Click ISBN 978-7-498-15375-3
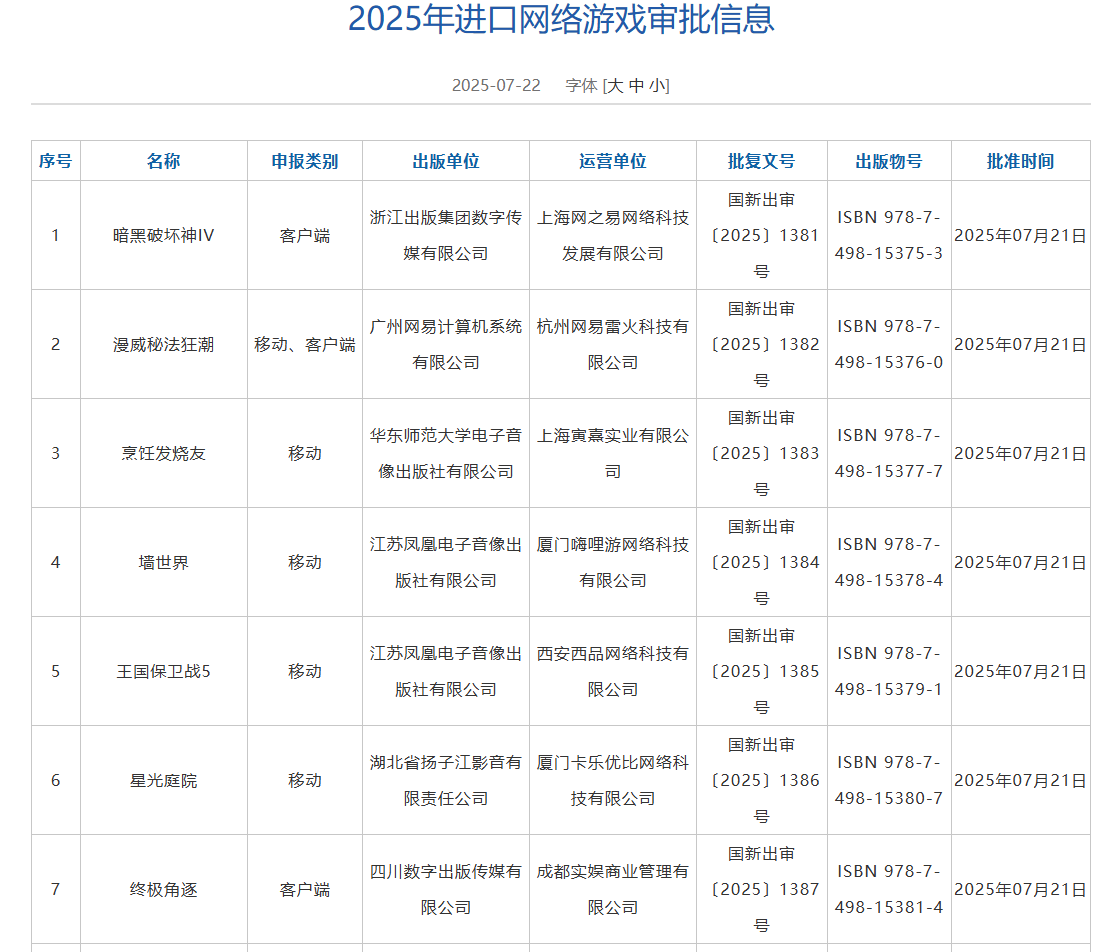This screenshot has height=952, width=1112. [x=889, y=236]
